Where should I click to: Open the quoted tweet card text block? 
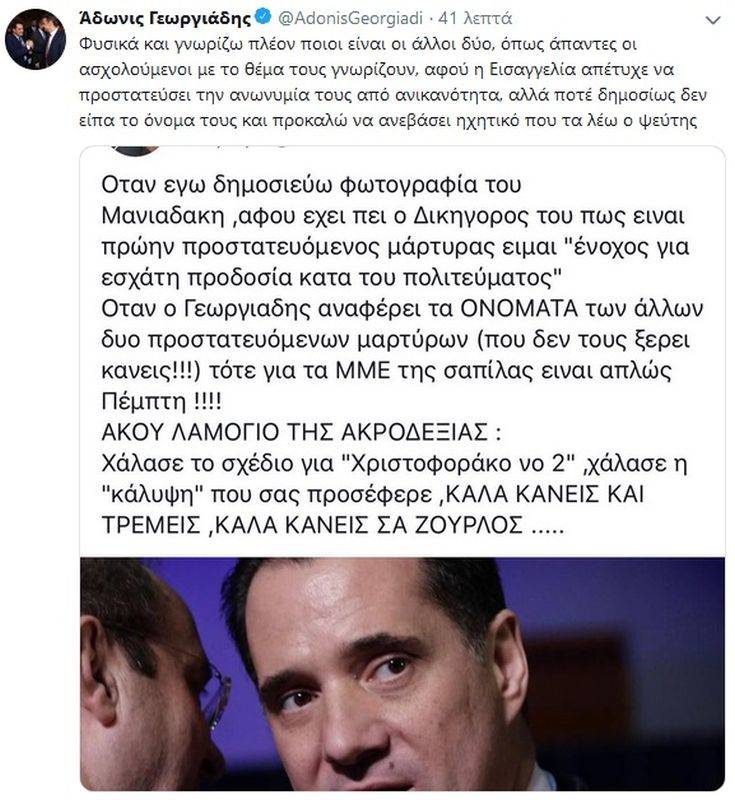click(402, 355)
